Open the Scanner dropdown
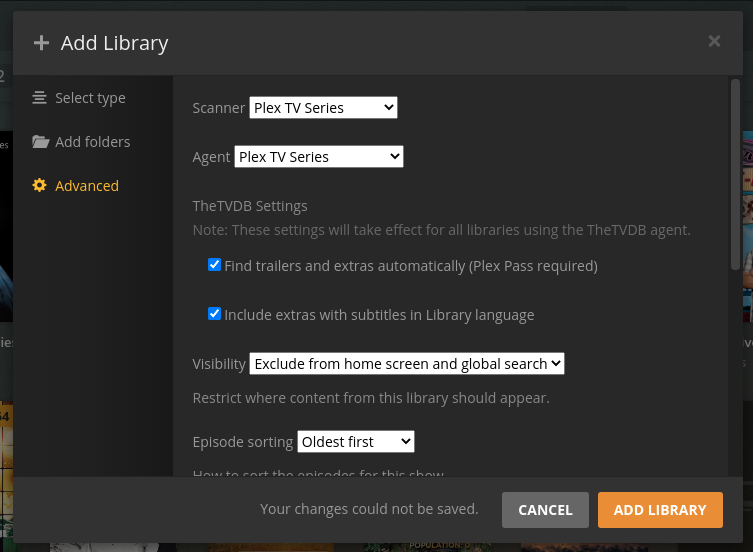This screenshot has width=753, height=552. [x=323, y=108]
